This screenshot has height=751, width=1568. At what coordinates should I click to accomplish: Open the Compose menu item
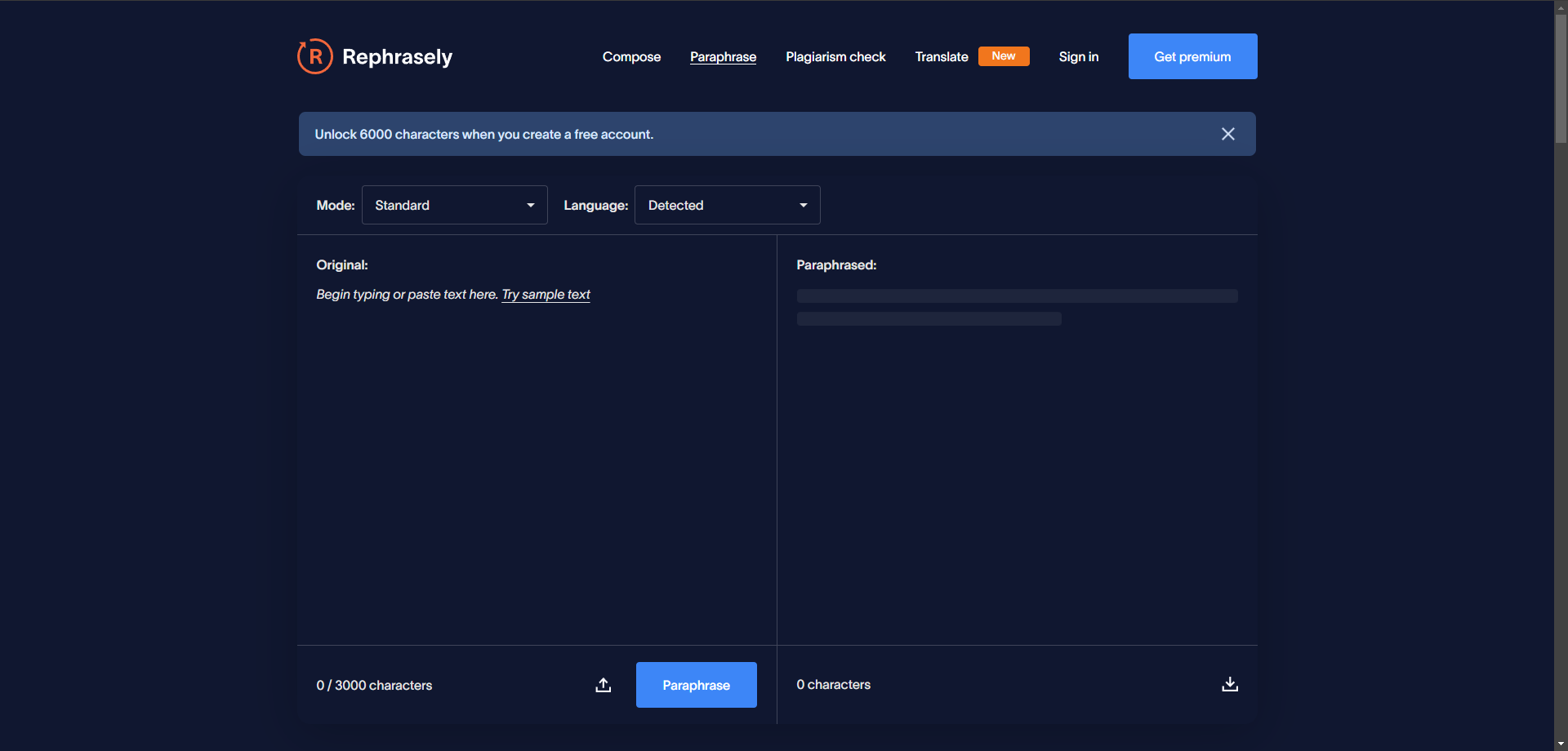pos(631,57)
